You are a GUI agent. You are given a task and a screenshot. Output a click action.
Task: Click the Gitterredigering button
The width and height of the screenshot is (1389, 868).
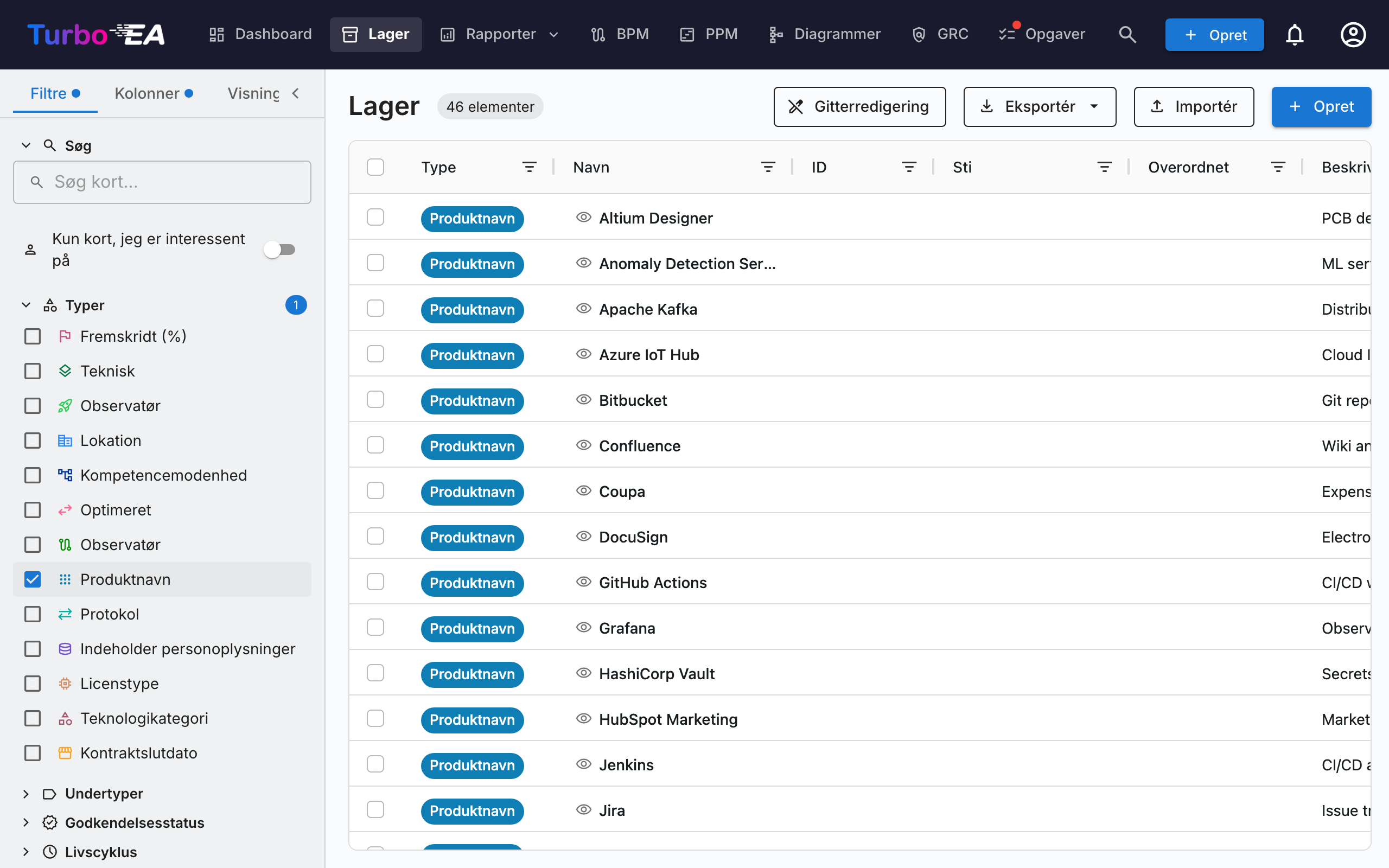click(859, 107)
